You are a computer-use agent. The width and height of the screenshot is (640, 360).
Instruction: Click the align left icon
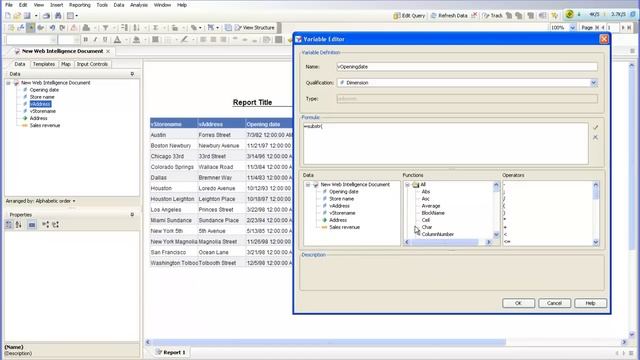[203, 40]
